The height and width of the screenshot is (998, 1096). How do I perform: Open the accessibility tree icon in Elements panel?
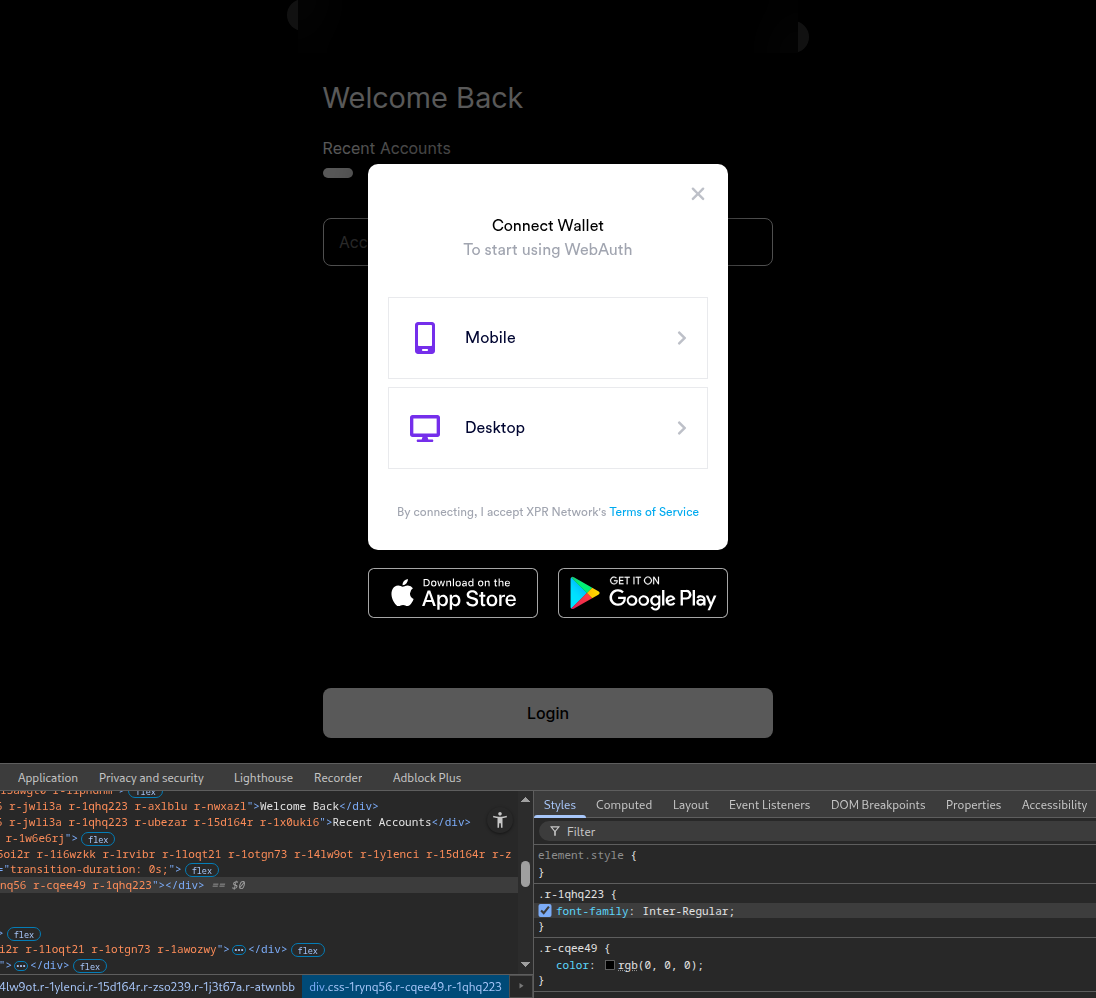[500, 820]
